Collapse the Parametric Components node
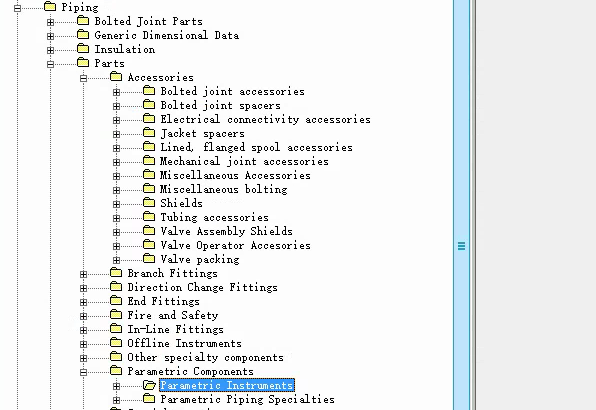The width and height of the screenshot is (596, 410). (84, 372)
